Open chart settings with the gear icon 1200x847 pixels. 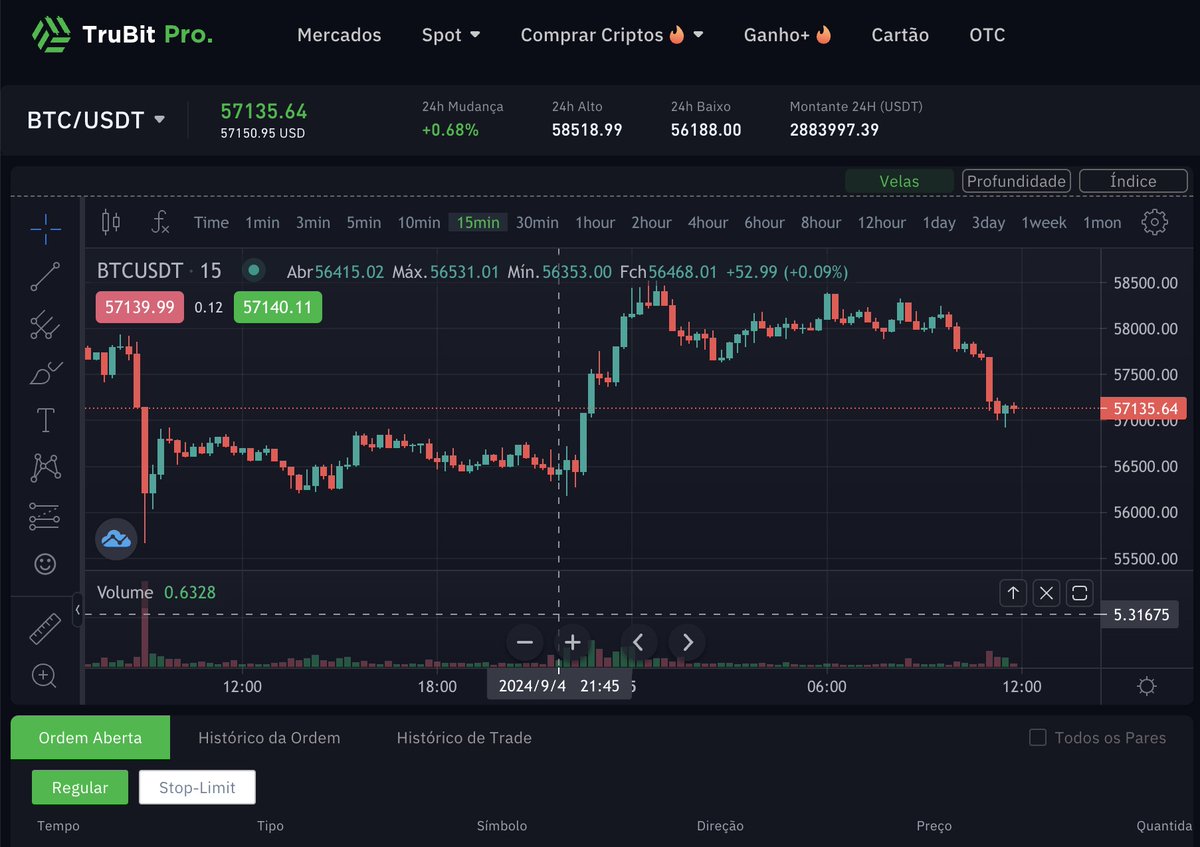click(1155, 224)
